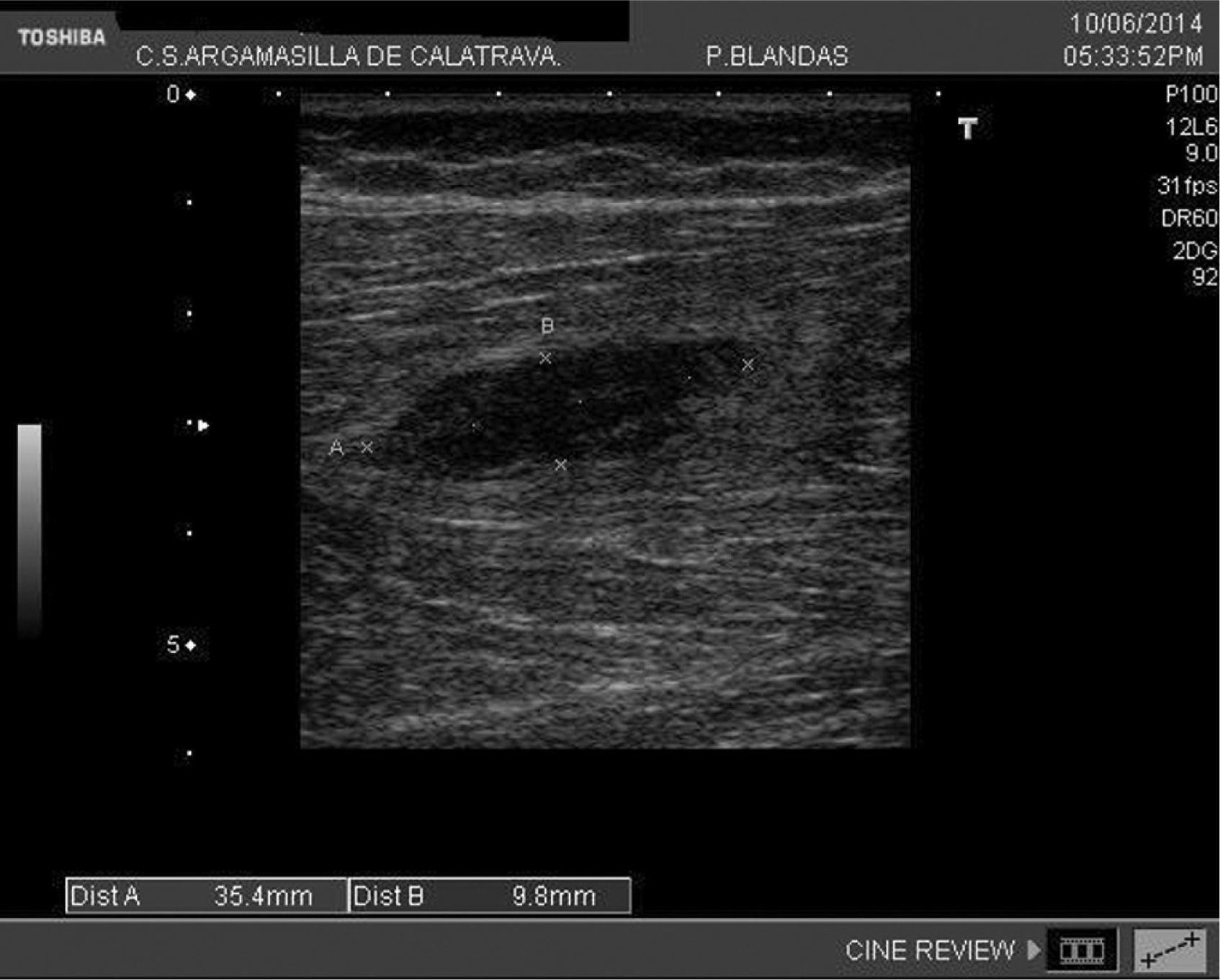Click the 5 cm depth scale marker

(181, 644)
